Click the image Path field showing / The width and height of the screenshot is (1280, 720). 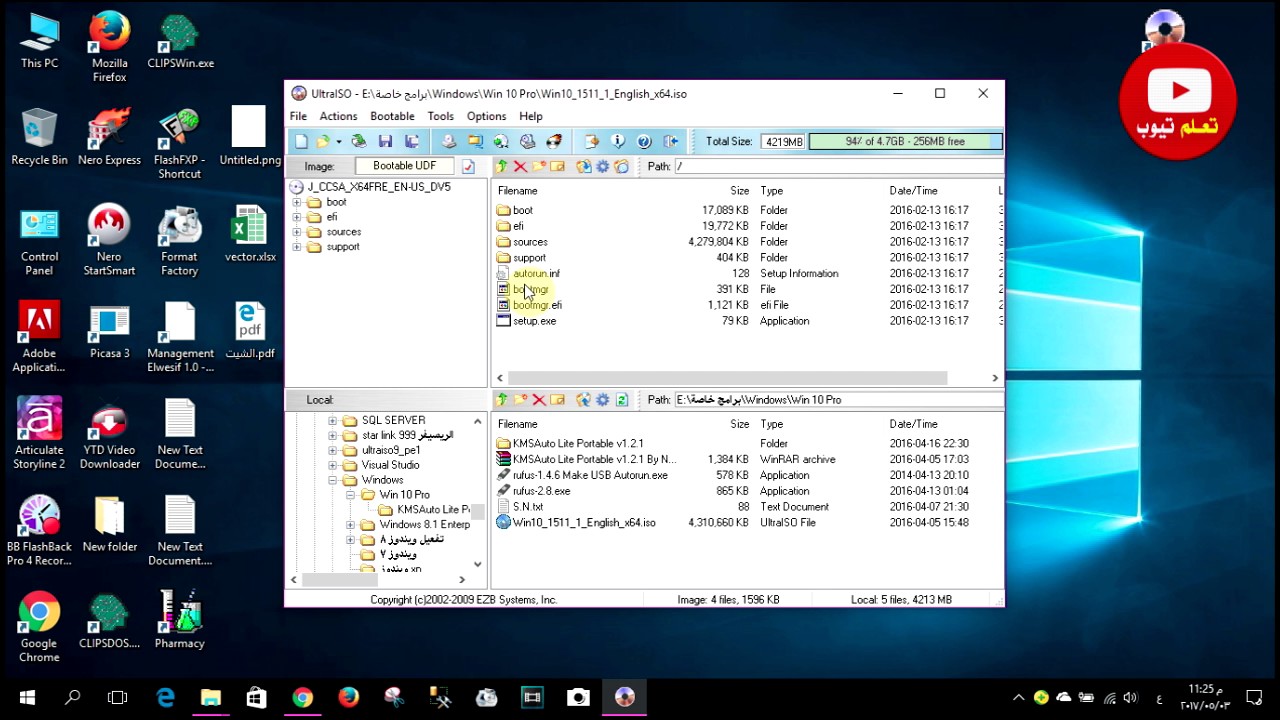[x=838, y=167]
